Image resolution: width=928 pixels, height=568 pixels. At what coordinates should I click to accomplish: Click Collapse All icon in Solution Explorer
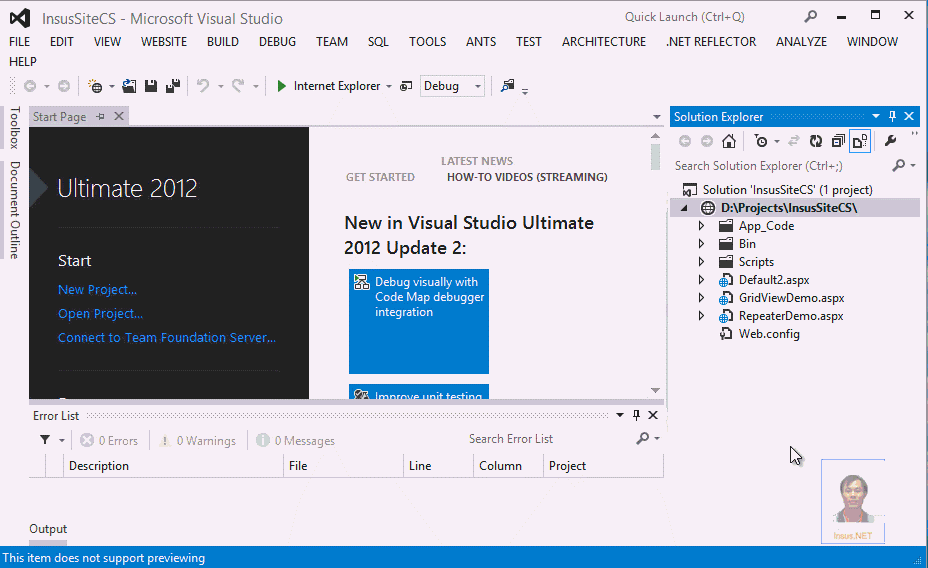pyautogui.click(x=838, y=141)
